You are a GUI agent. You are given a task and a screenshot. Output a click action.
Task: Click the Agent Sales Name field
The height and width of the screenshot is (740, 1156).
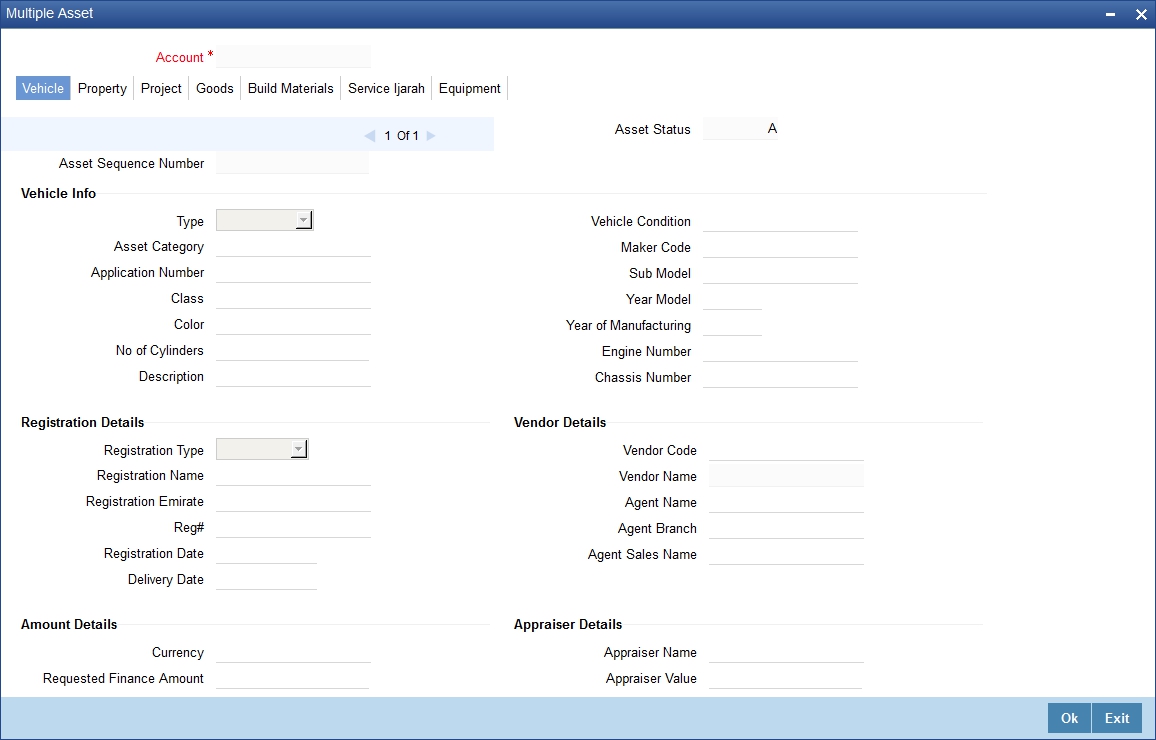[x=786, y=554]
